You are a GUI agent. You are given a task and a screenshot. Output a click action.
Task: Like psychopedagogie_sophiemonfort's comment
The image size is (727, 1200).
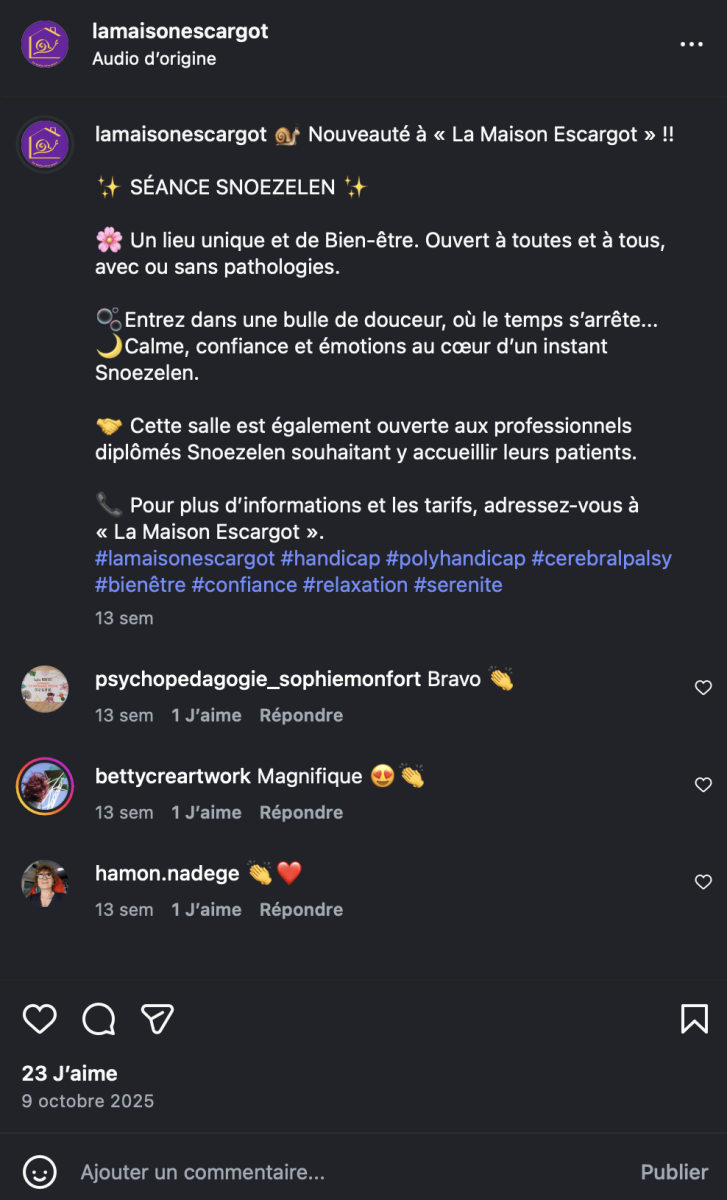tap(703, 688)
